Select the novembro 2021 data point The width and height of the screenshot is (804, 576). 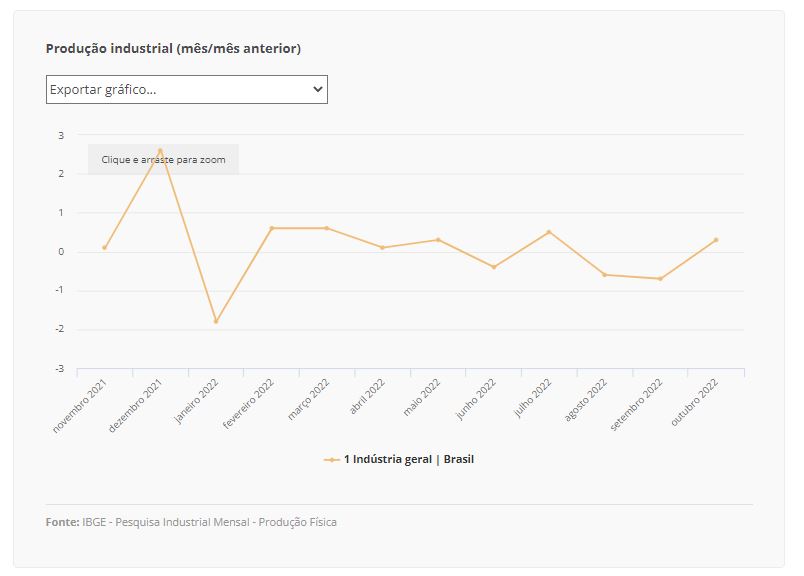point(104,247)
